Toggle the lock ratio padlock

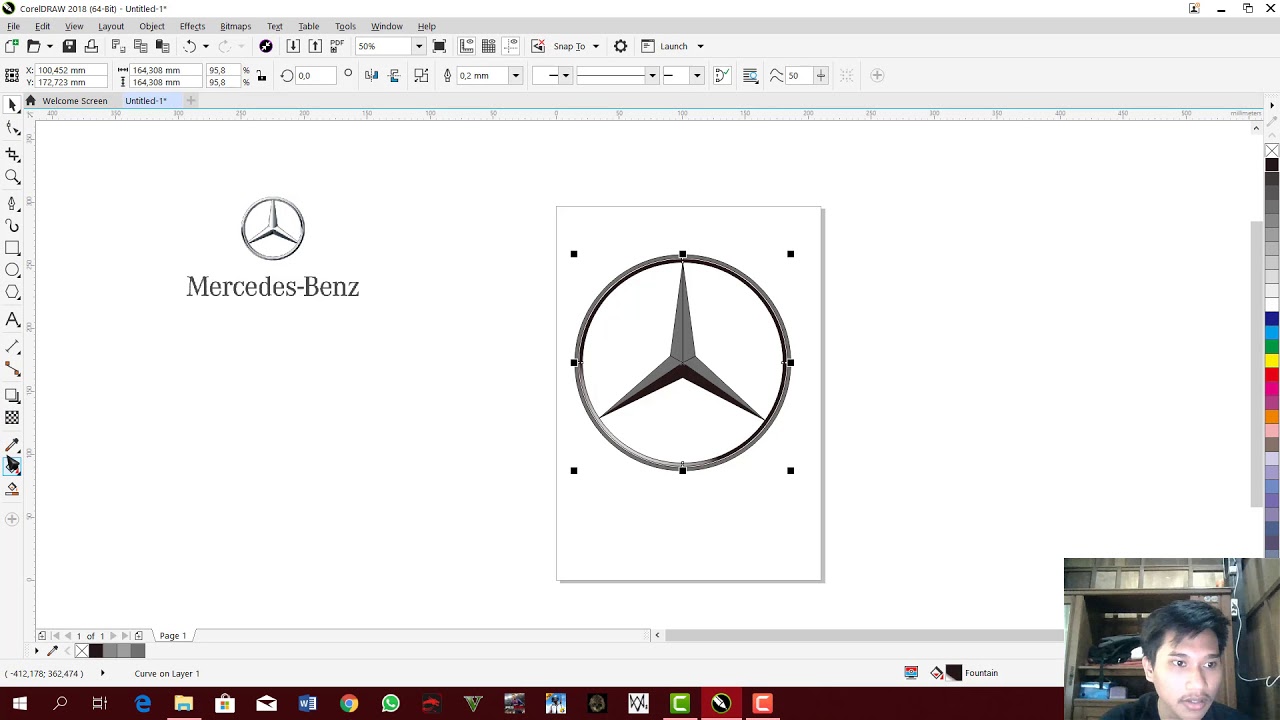pyautogui.click(x=261, y=76)
